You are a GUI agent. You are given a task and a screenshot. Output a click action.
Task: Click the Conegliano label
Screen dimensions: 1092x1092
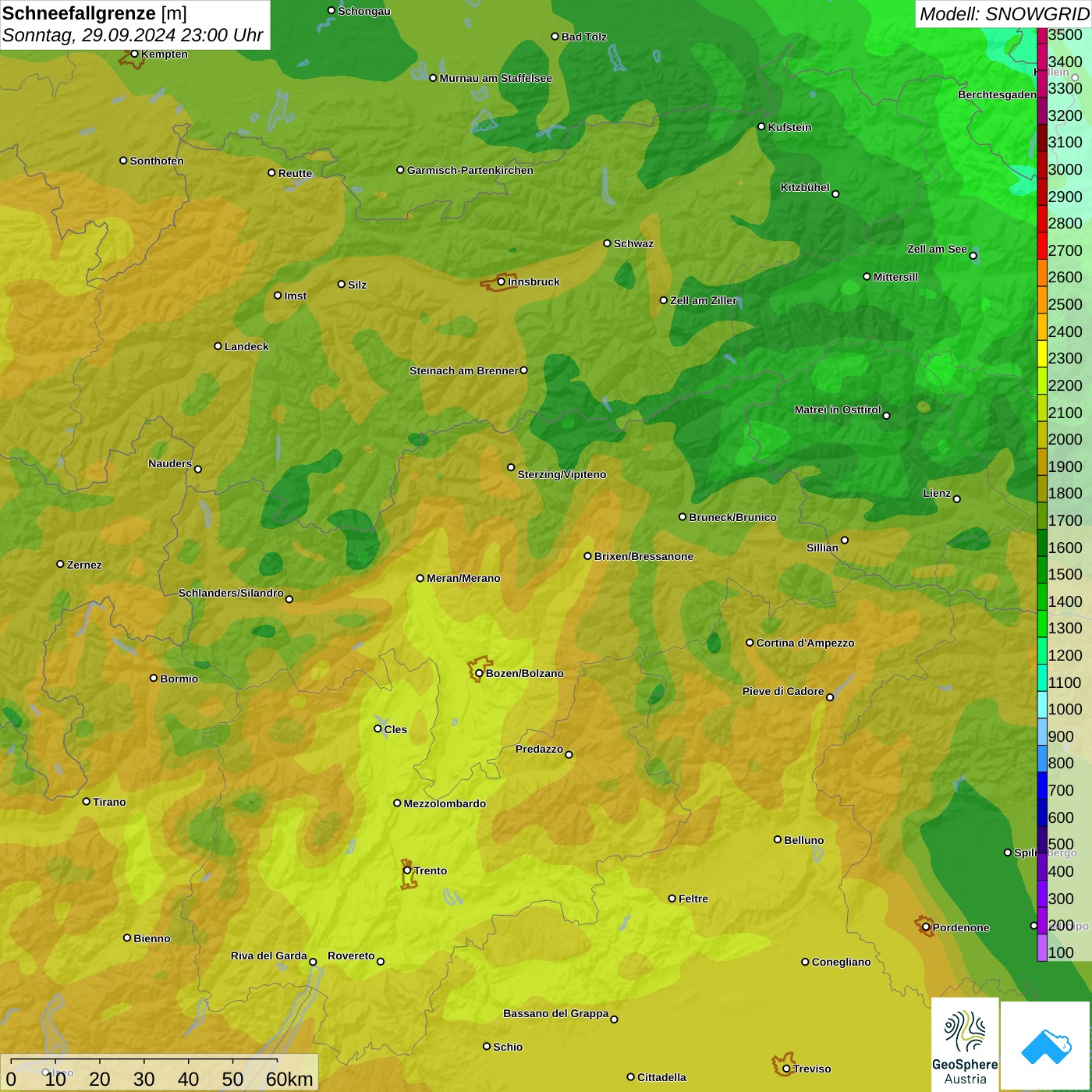[x=841, y=962]
